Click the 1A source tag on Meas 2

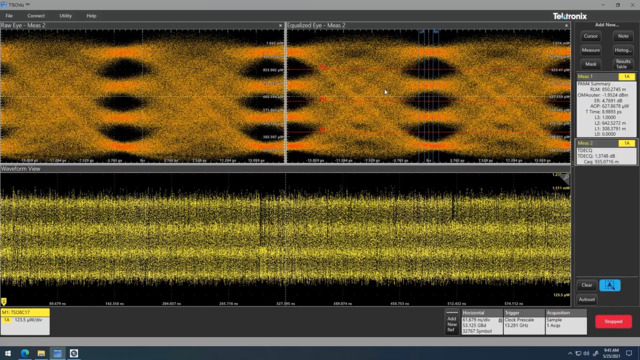pos(627,143)
